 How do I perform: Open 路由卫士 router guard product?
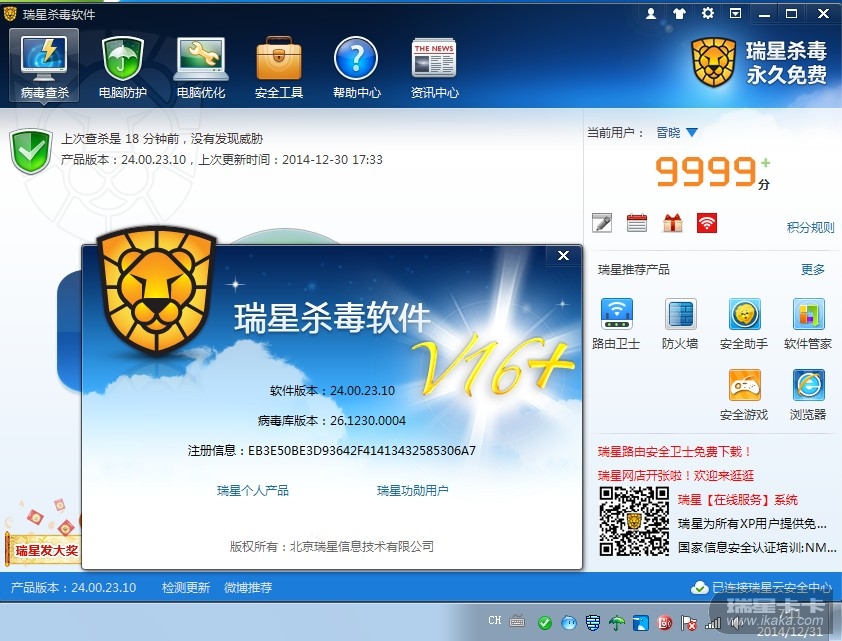616,324
